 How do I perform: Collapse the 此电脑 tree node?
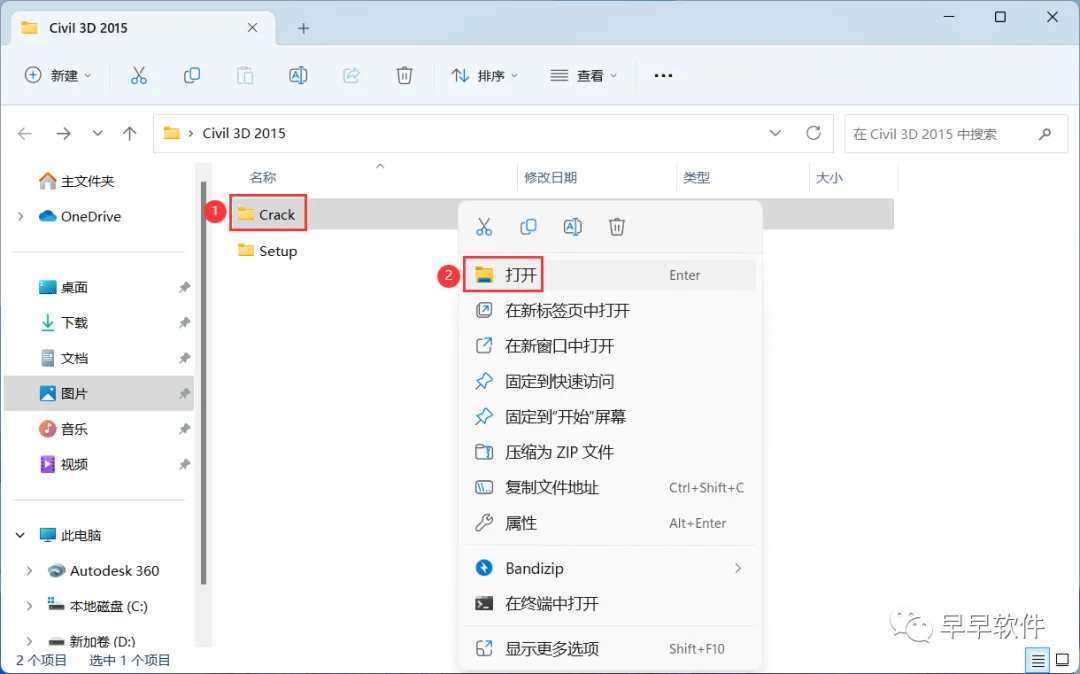20,535
